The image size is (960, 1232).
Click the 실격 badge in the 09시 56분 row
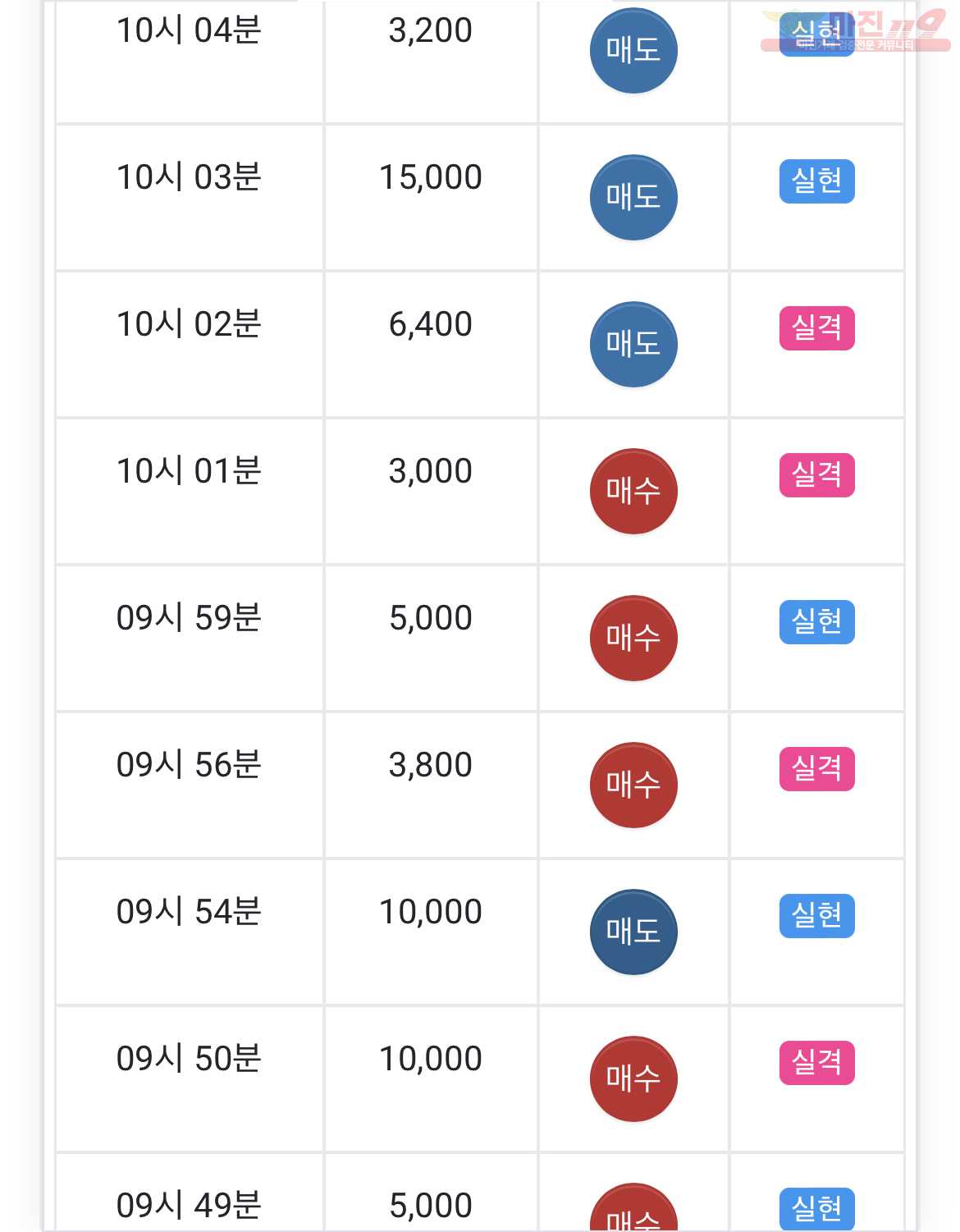pos(816,769)
